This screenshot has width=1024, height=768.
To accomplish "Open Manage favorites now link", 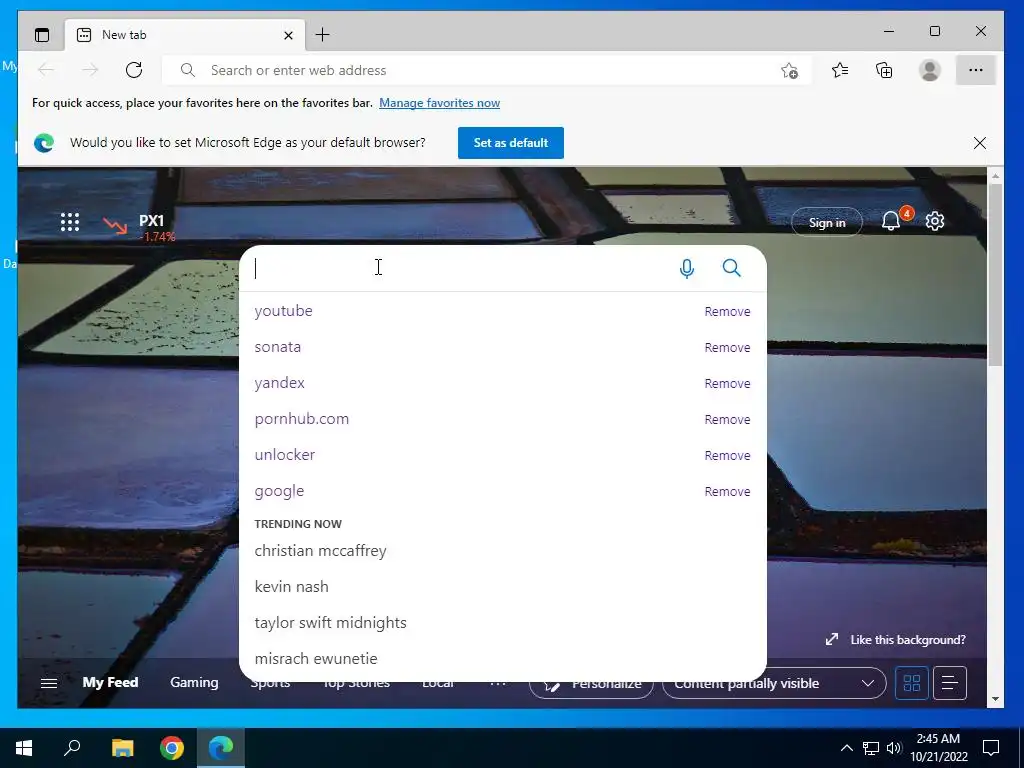I will point(440,103).
